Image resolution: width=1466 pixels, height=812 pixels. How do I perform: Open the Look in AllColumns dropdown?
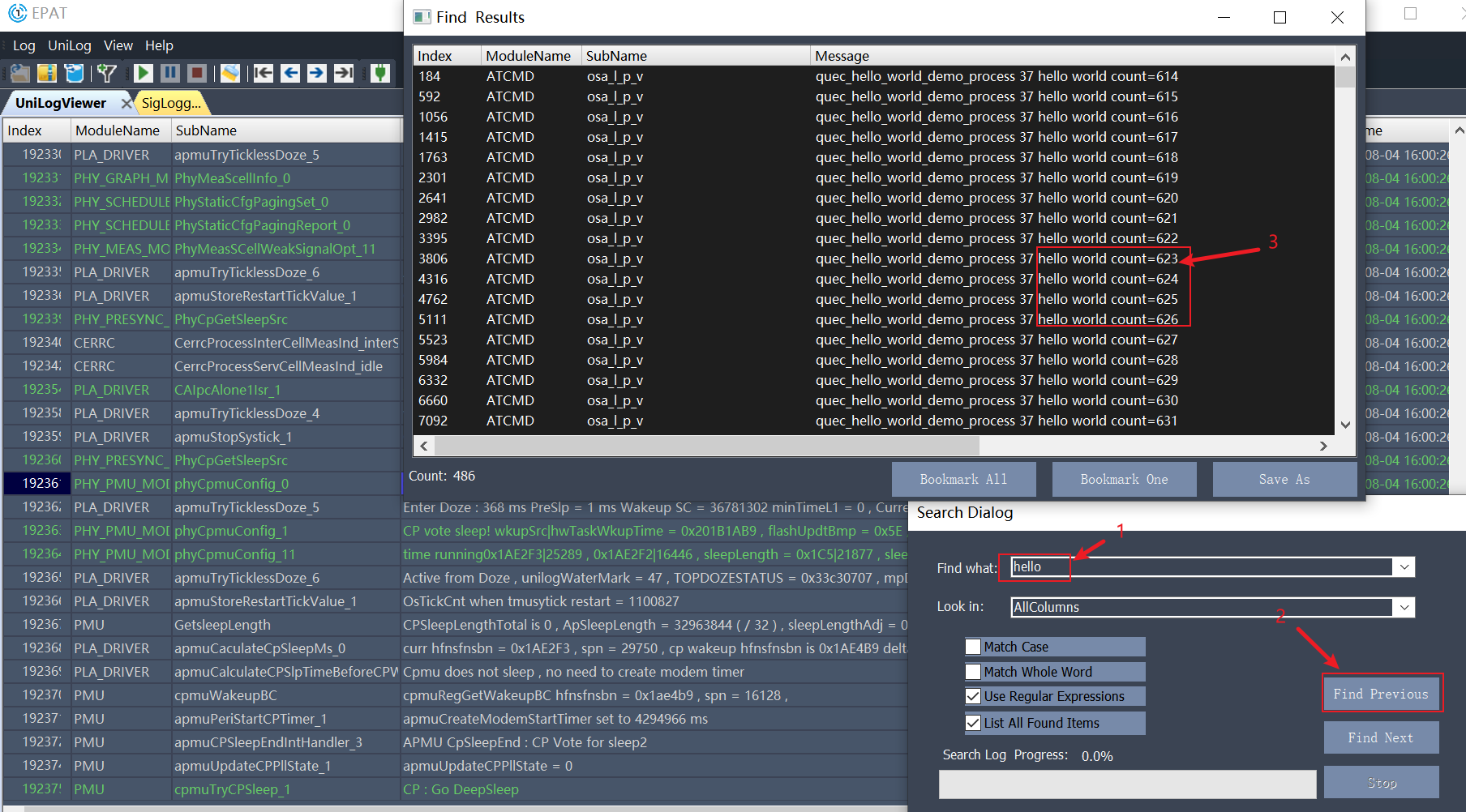click(x=1404, y=607)
